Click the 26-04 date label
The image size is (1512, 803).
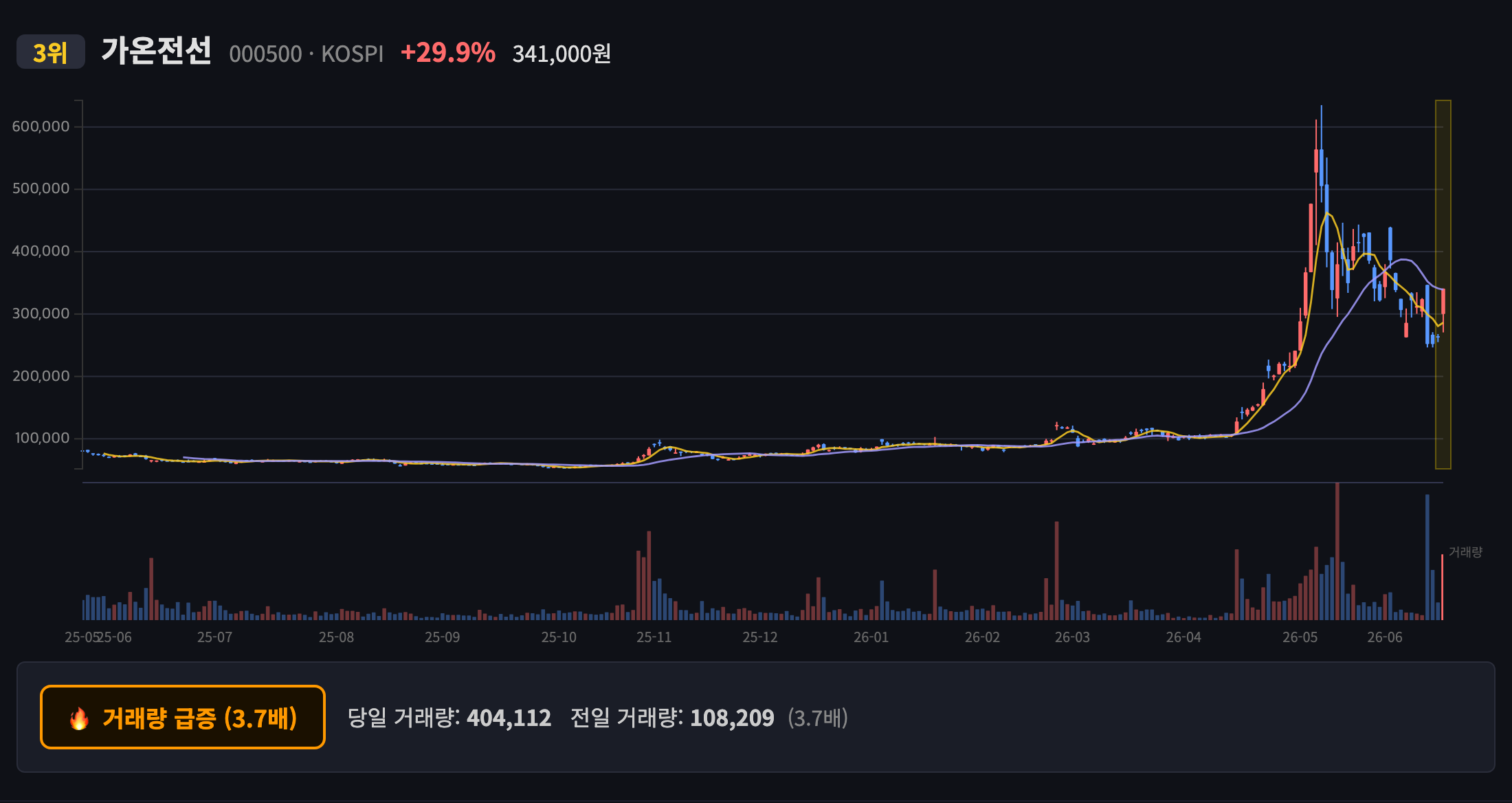click(1183, 637)
